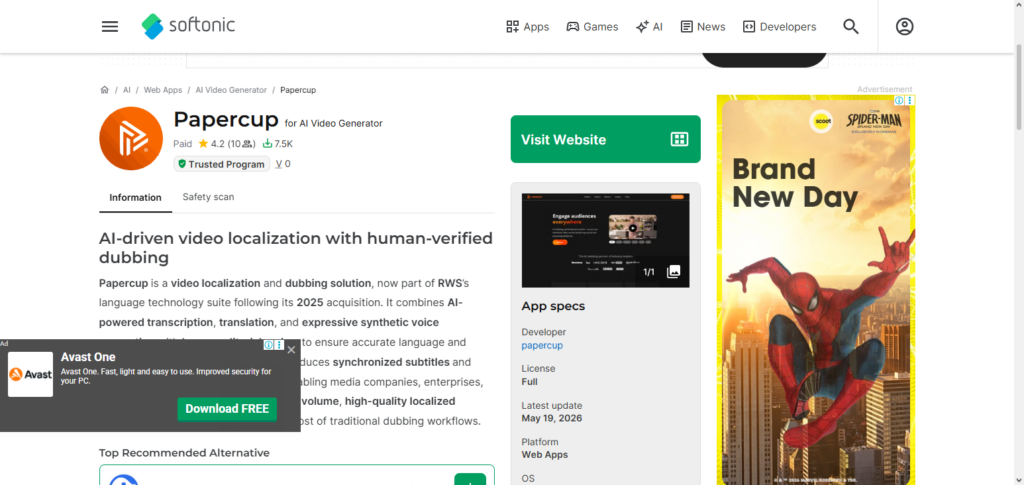1024x485 pixels.
Task: Click the Avast One ad title
Action: (88, 357)
